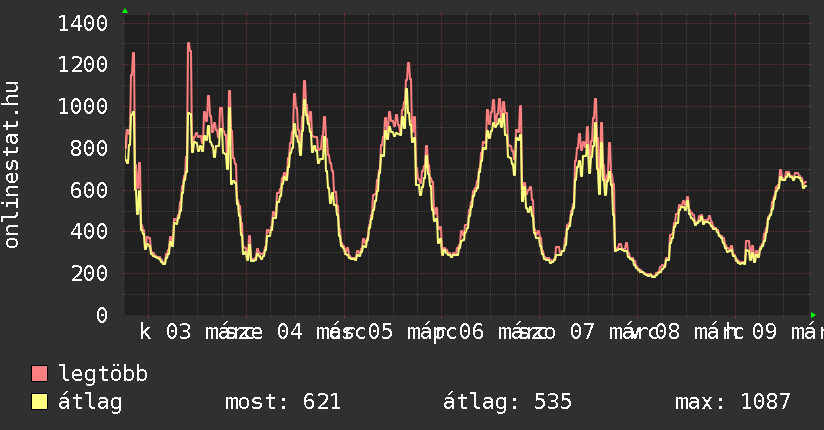
Task: Select the legtöbb legend label
Action: click(103, 374)
